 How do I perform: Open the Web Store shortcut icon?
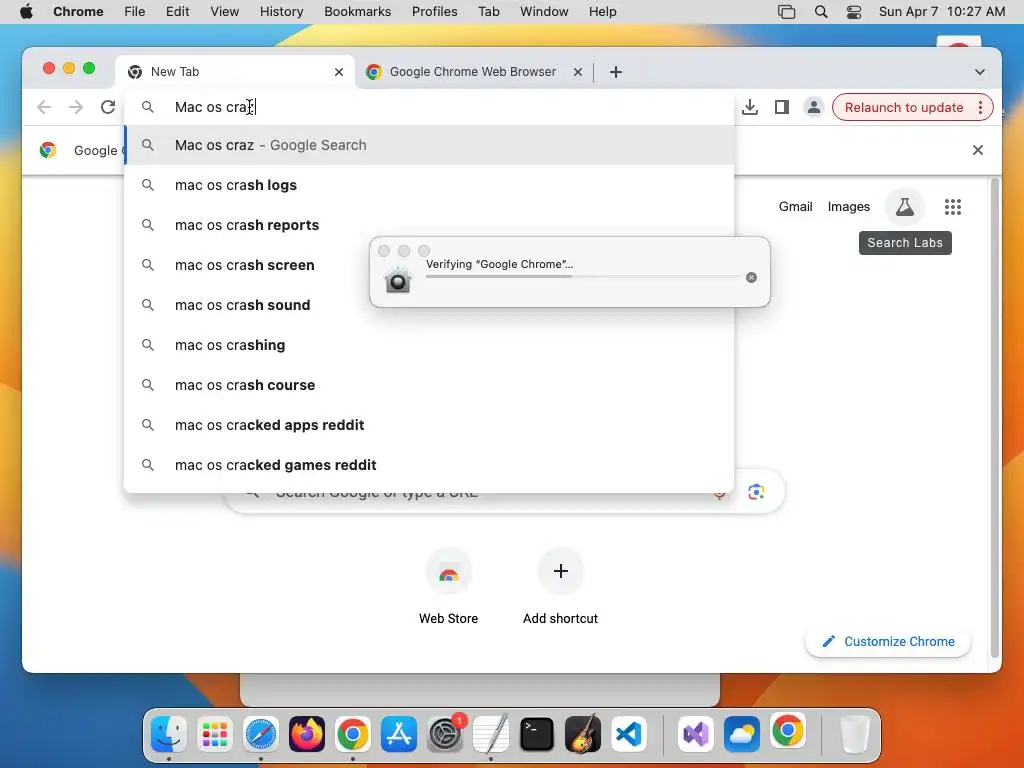[449, 572]
